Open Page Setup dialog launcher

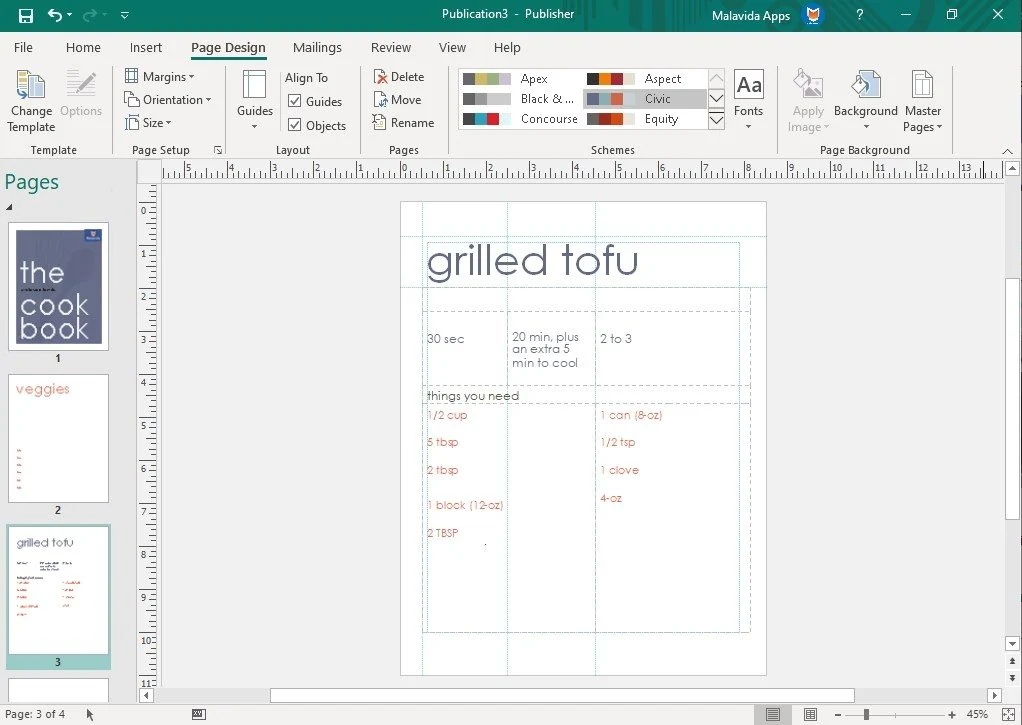218,150
